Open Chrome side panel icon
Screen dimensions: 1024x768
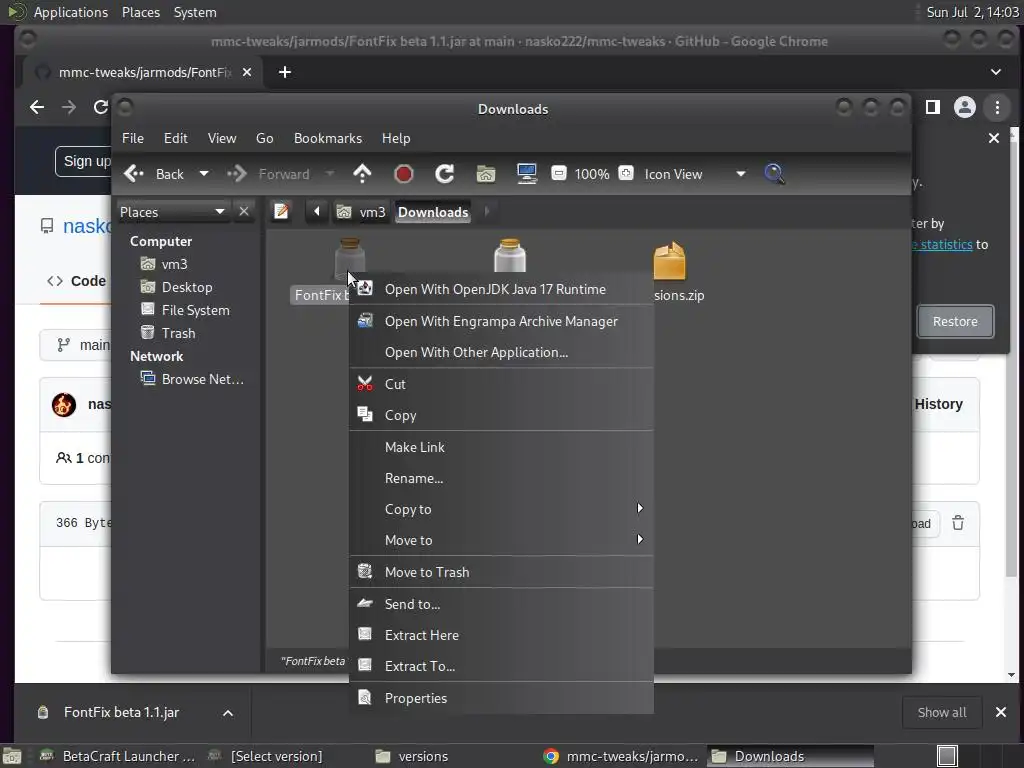tap(933, 107)
